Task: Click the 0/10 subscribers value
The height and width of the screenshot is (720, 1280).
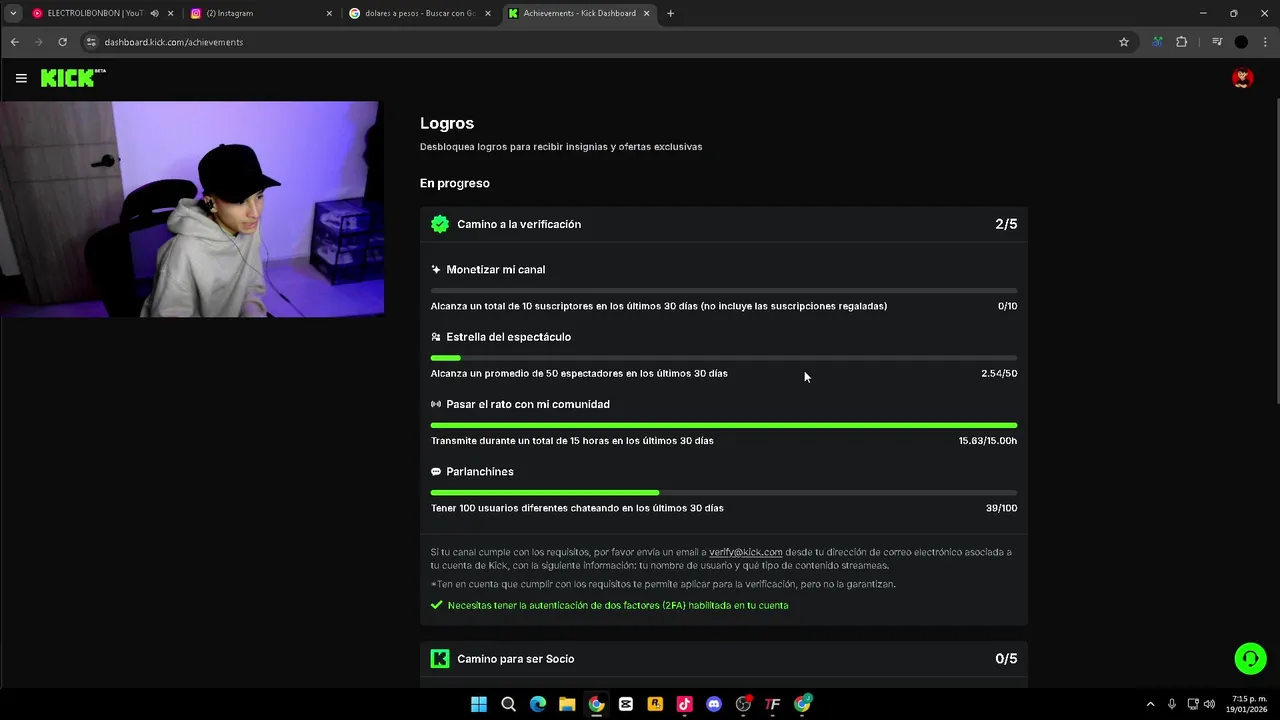Action: [1008, 306]
